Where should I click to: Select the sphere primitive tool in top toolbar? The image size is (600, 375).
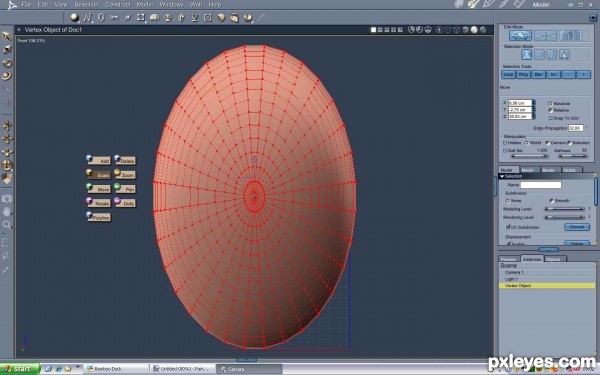pos(75,17)
